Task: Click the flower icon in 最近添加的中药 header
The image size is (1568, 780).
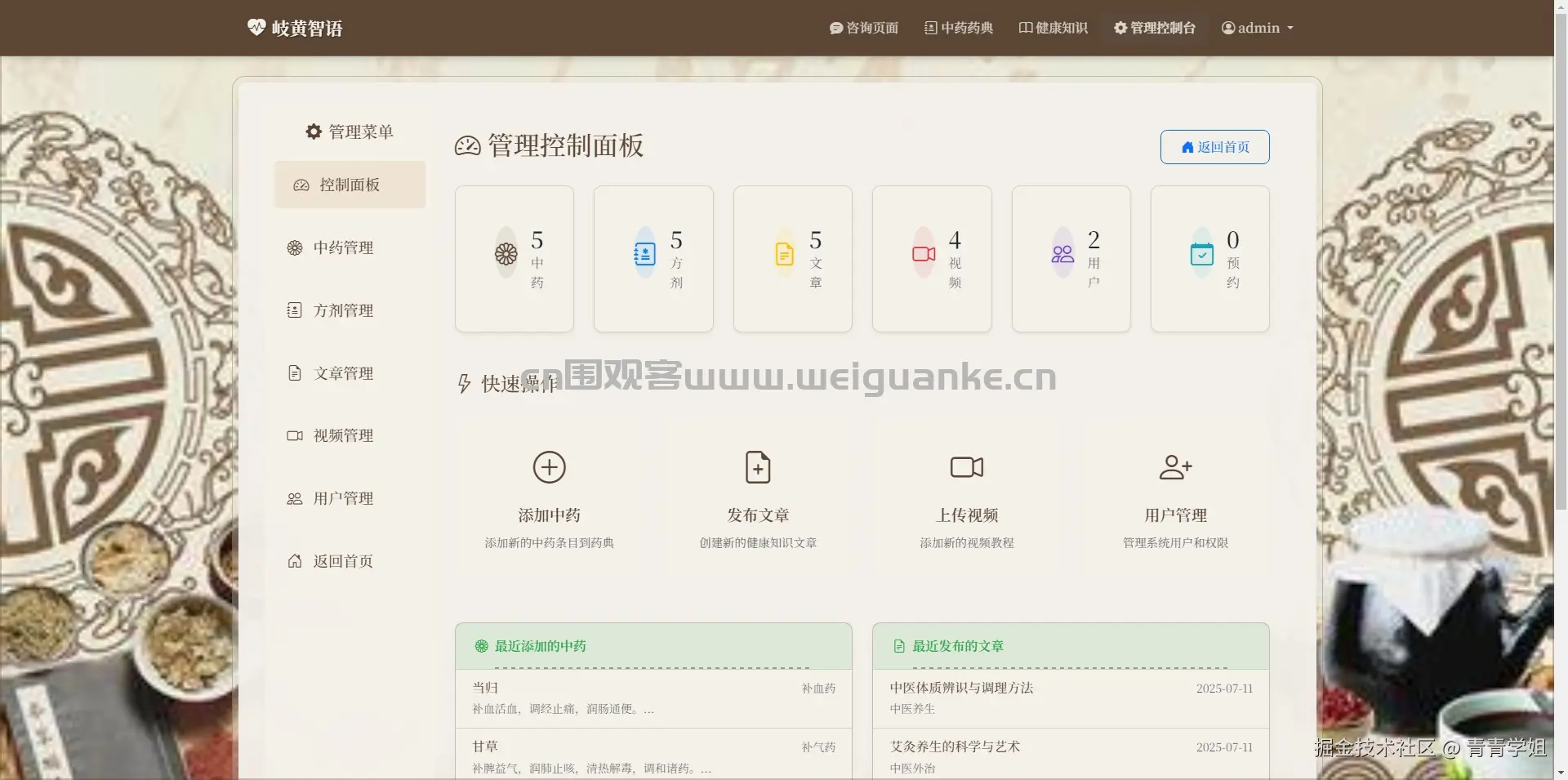Action: click(482, 646)
